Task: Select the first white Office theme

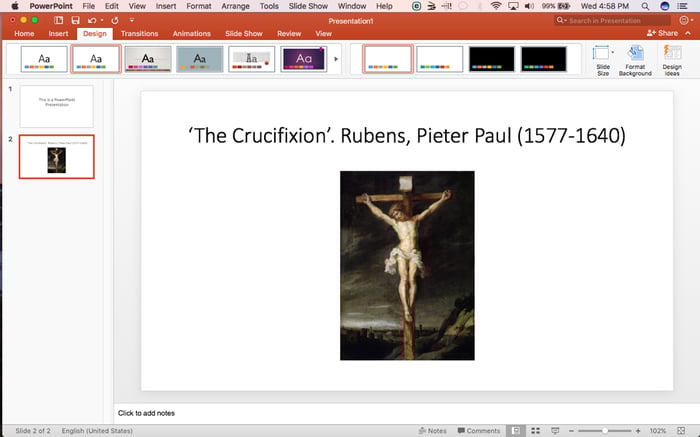Action: [x=44, y=59]
